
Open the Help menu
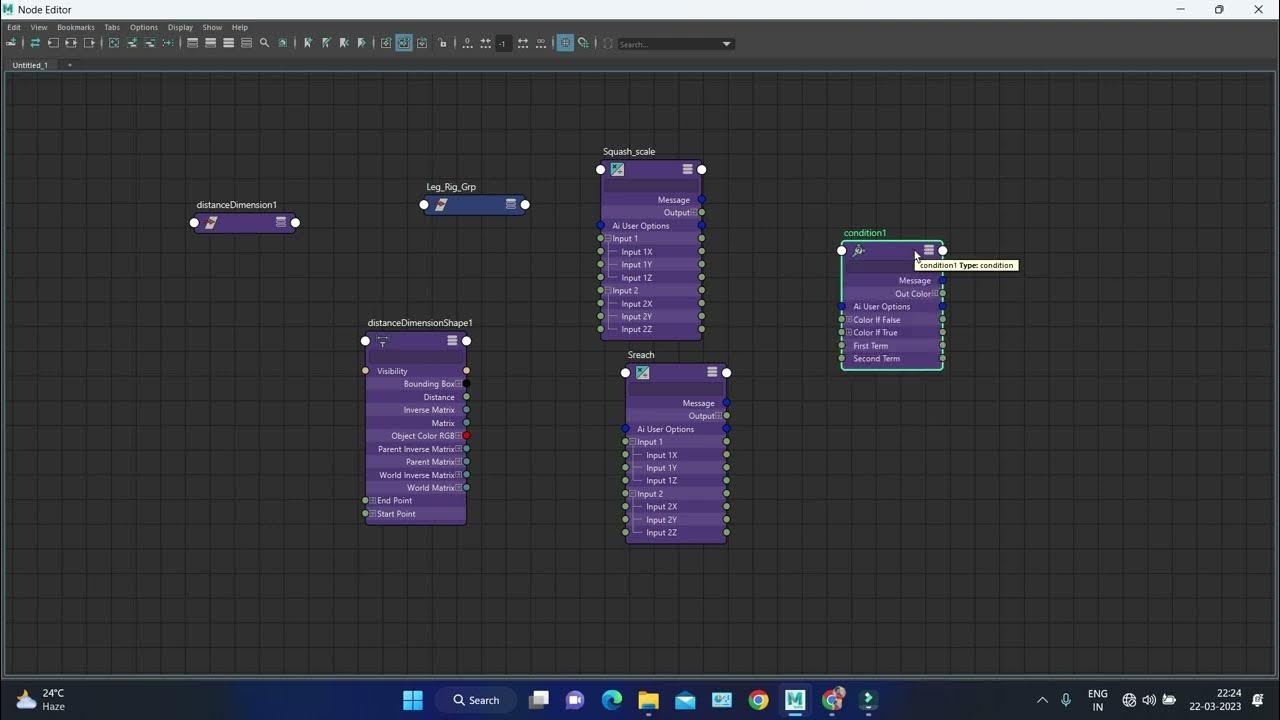240,27
